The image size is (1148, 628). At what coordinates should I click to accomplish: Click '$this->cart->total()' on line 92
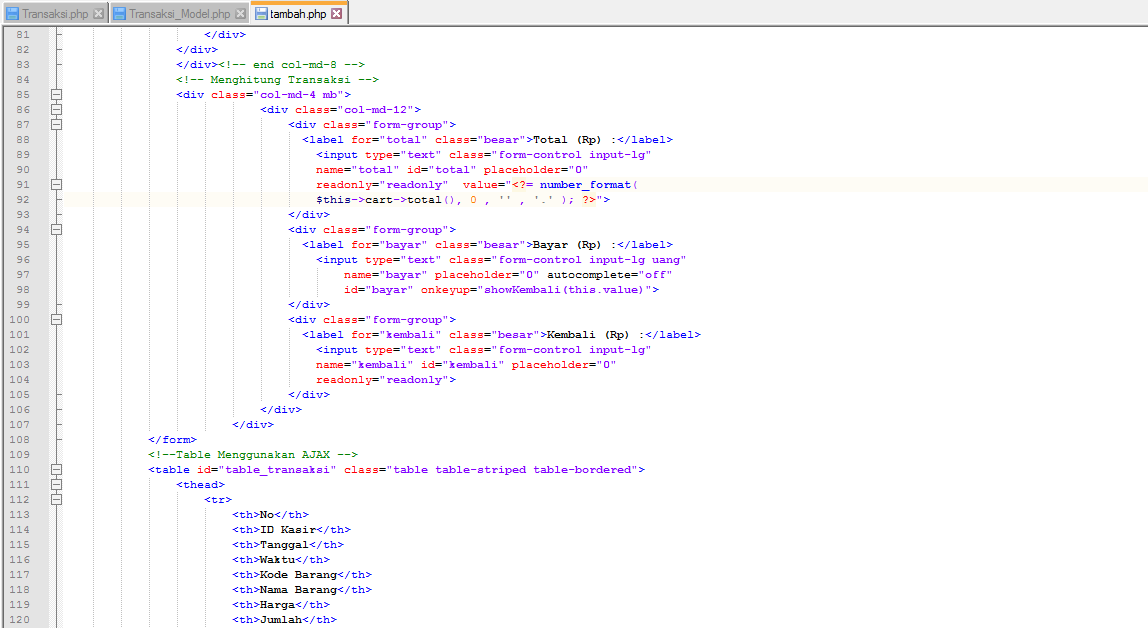[386, 200]
